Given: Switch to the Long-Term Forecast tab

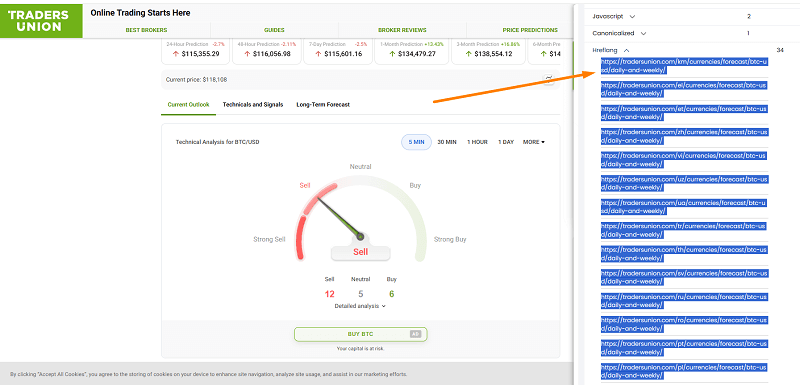Looking at the screenshot, I should [323, 105].
